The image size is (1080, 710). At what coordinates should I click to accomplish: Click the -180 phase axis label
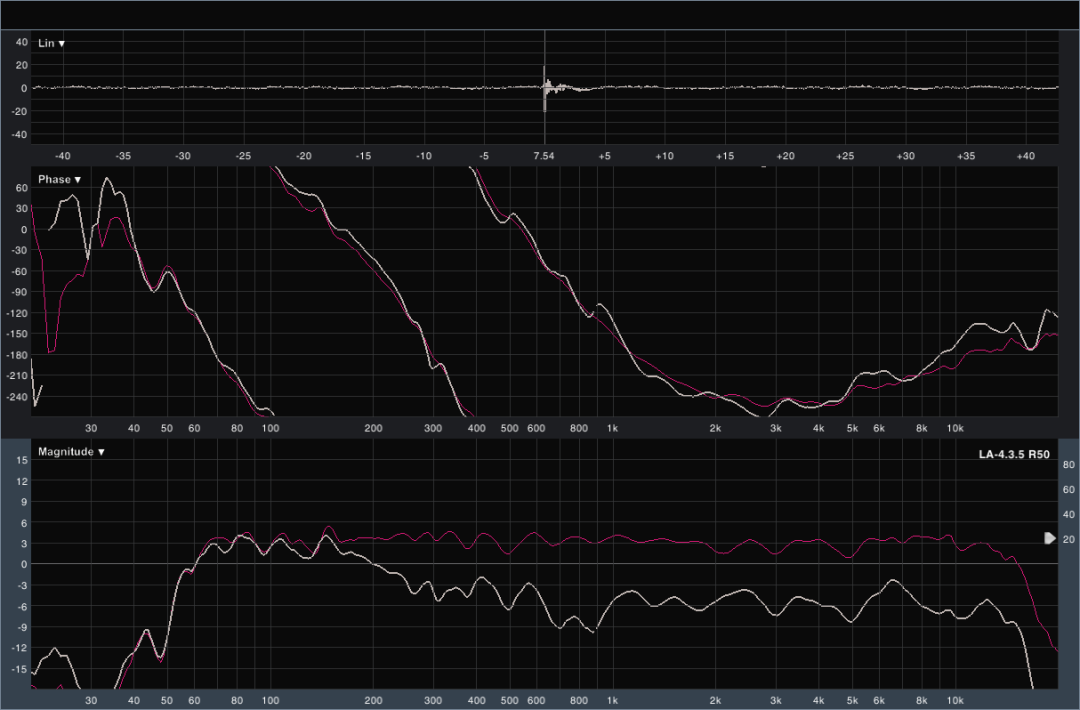coord(17,355)
